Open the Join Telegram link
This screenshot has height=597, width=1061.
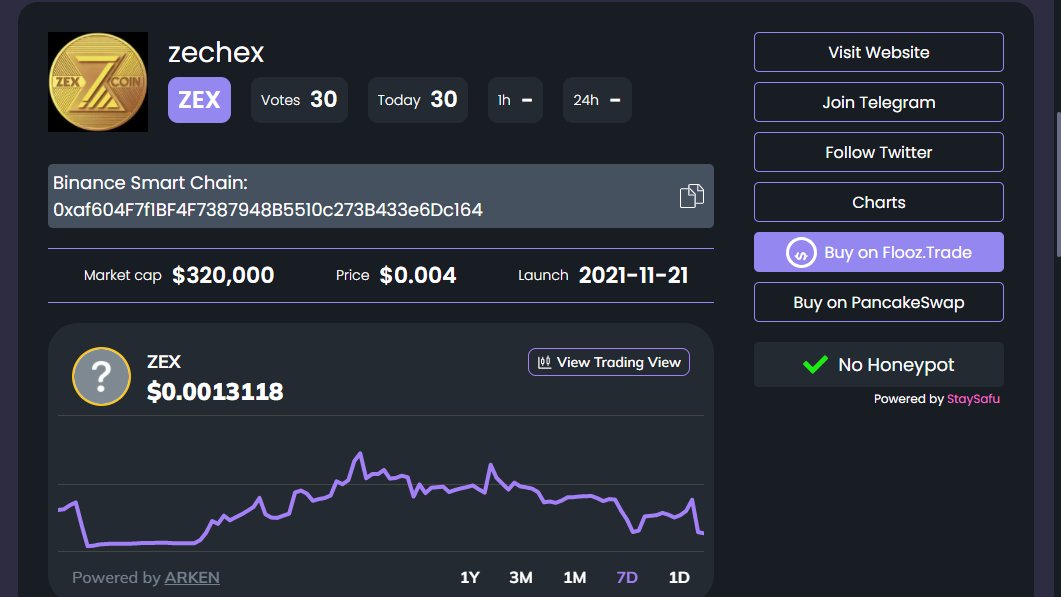(x=878, y=102)
